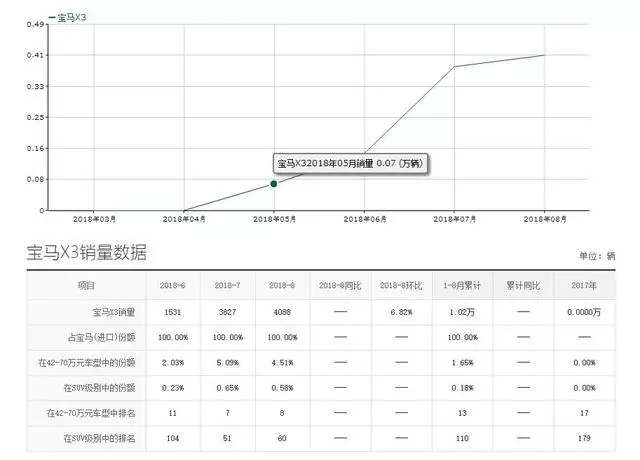The height and width of the screenshot is (460, 640).
Task: Click the 1-8月累计 column header
Action: pyautogui.click(x=462, y=286)
